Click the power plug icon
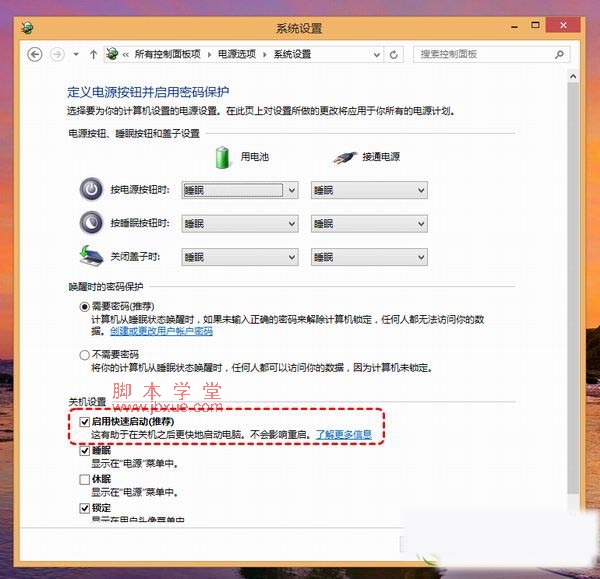 [344, 157]
